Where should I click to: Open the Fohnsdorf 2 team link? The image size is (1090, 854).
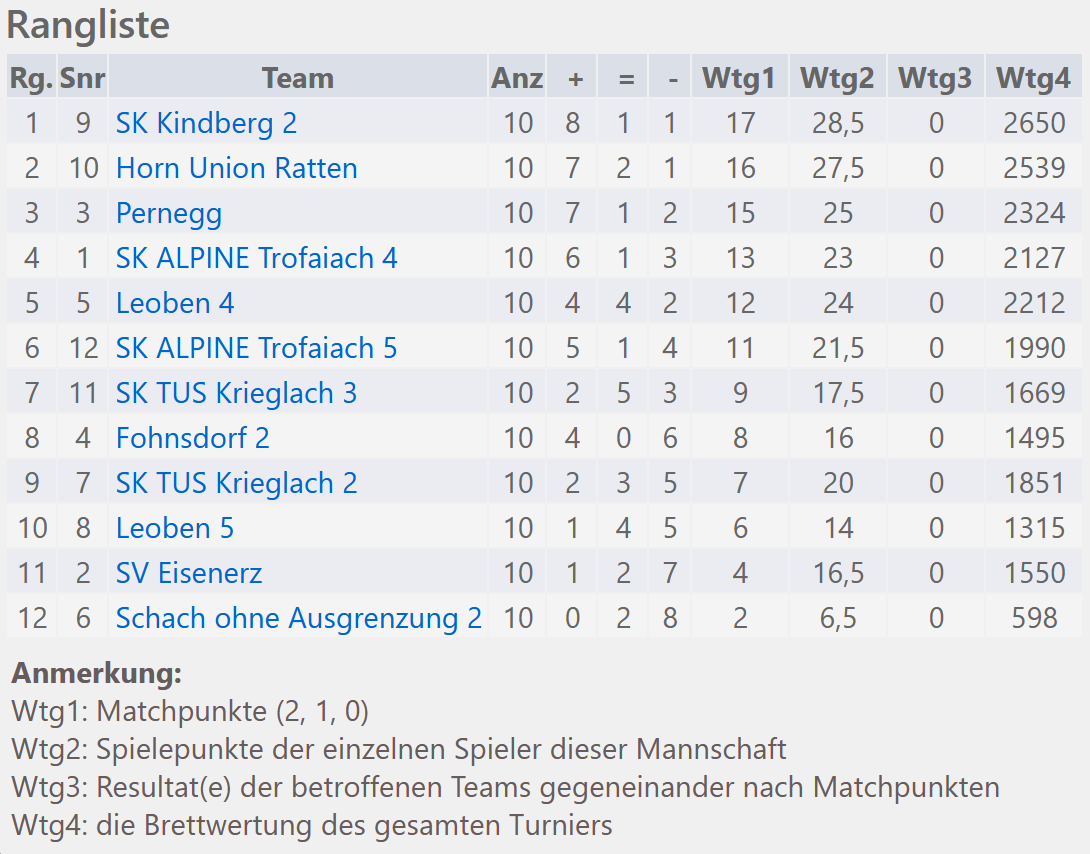pos(193,438)
